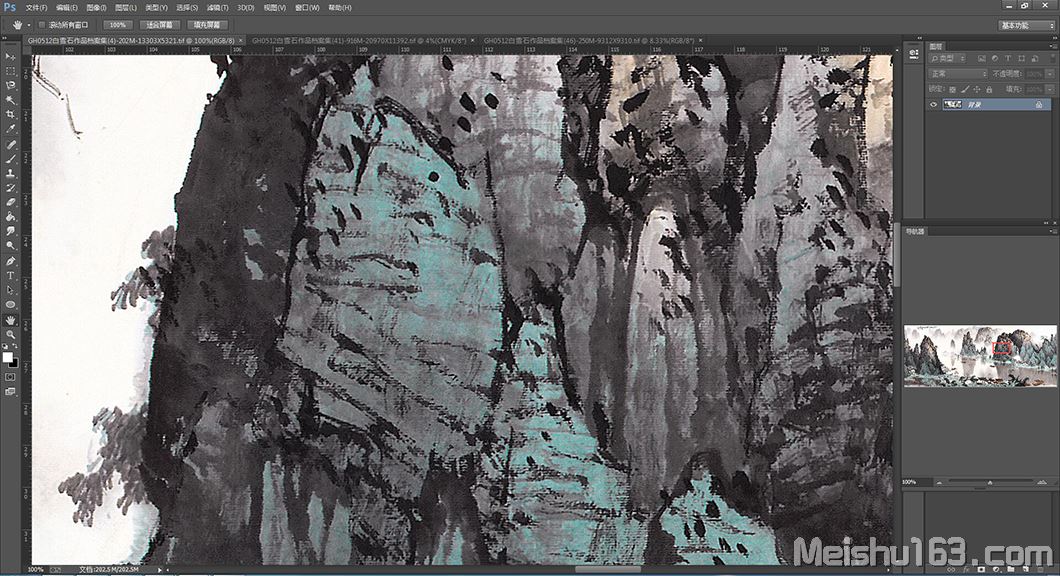Click the pixel layer filter icon
The image size is (1060, 576).
click(x=982, y=59)
